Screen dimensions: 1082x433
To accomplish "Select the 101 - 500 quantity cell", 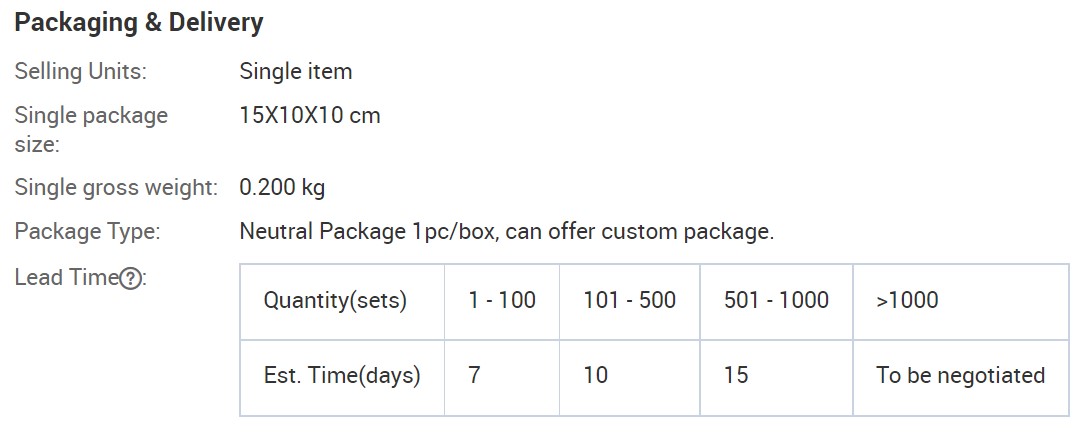I will (x=629, y=302).
